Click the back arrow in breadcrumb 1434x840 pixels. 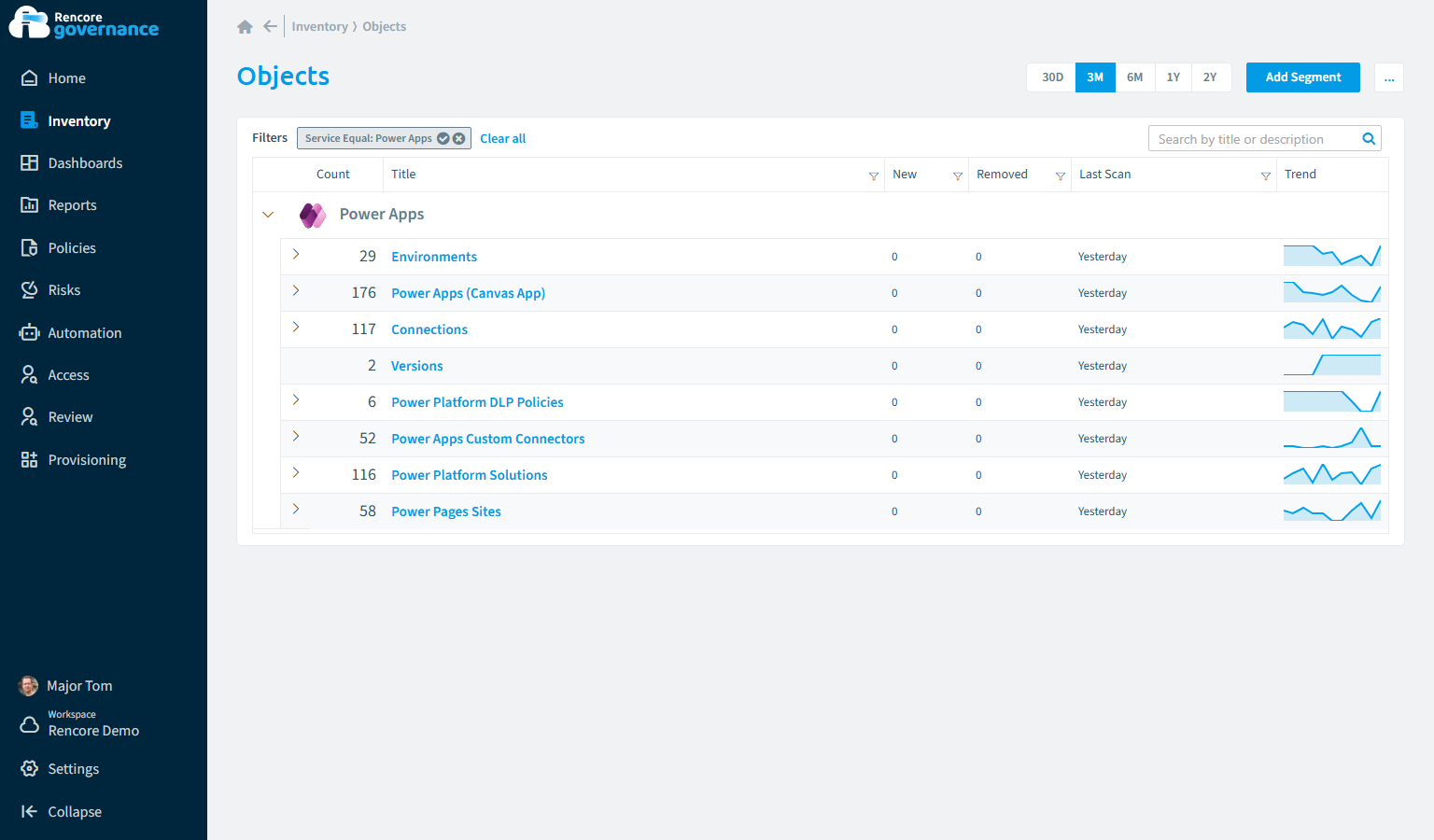tap(270, 26)
